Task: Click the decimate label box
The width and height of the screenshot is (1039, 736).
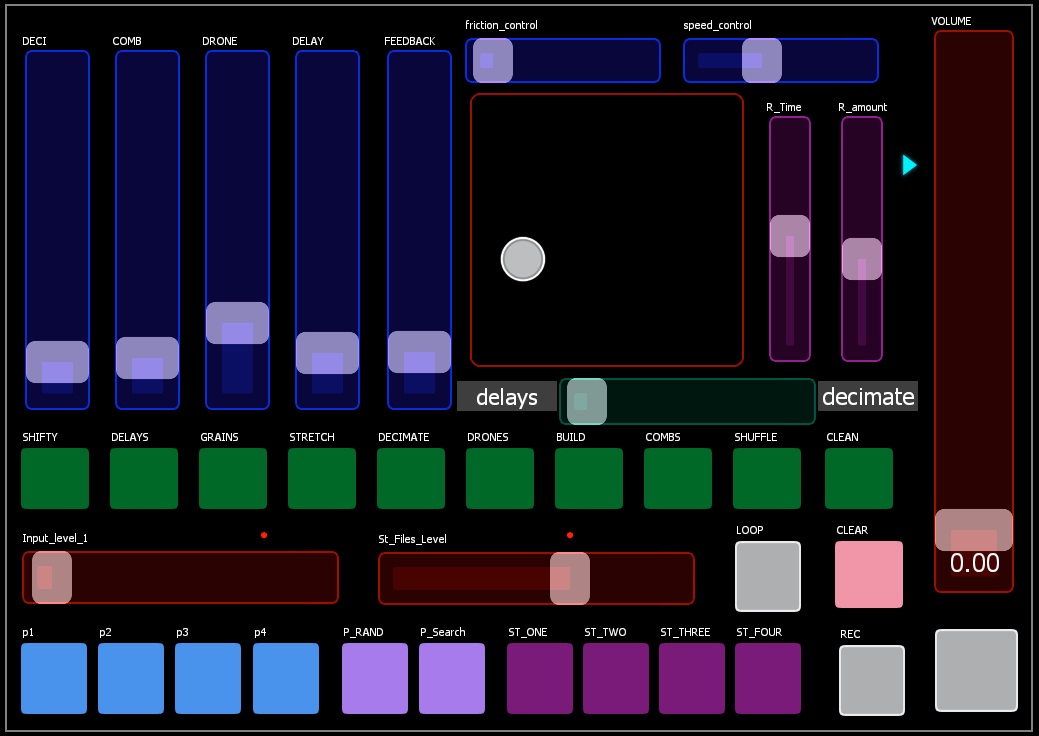Action: tap(868, 396)
